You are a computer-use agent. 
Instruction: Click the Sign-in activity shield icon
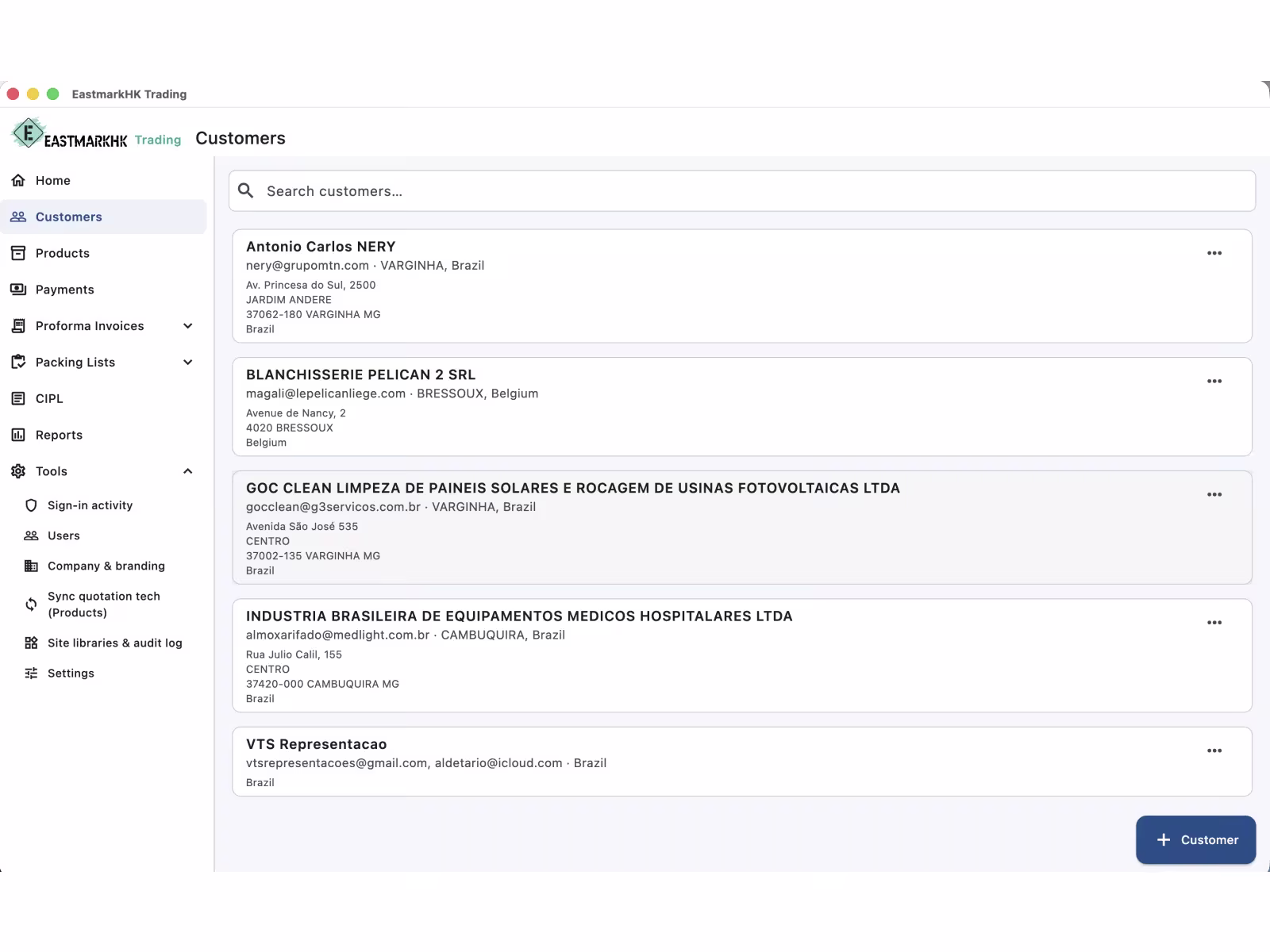click(31, 505)
